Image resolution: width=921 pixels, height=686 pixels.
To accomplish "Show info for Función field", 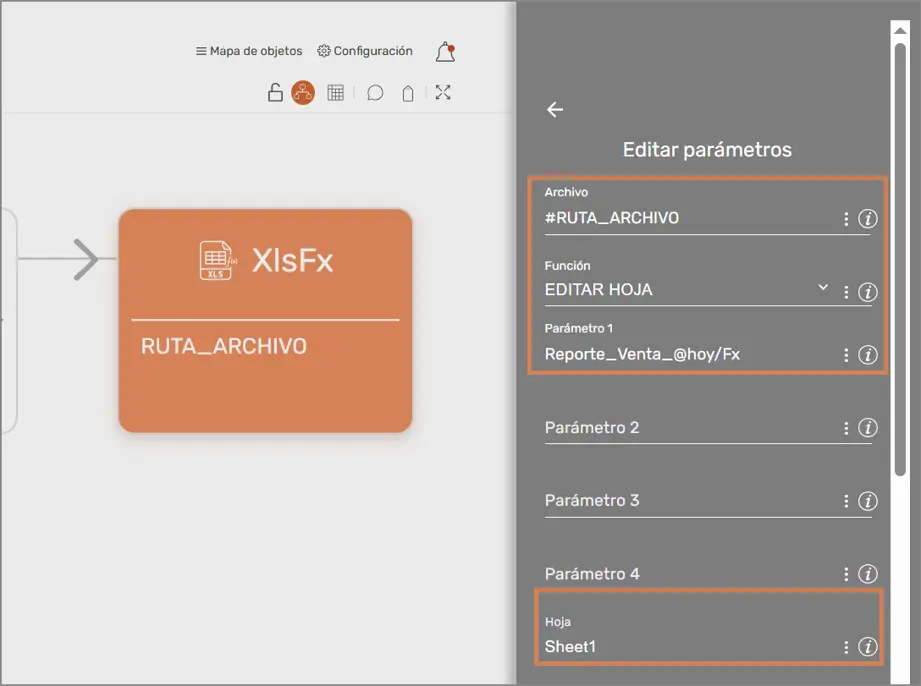I will pos(868,292).
